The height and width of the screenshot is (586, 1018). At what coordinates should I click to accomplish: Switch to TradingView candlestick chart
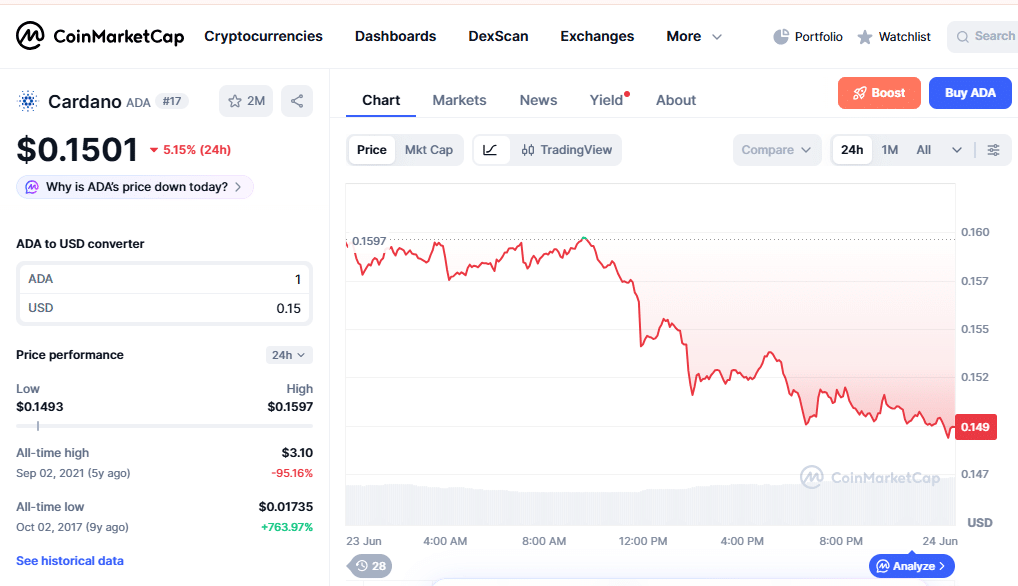click(567, 150)
